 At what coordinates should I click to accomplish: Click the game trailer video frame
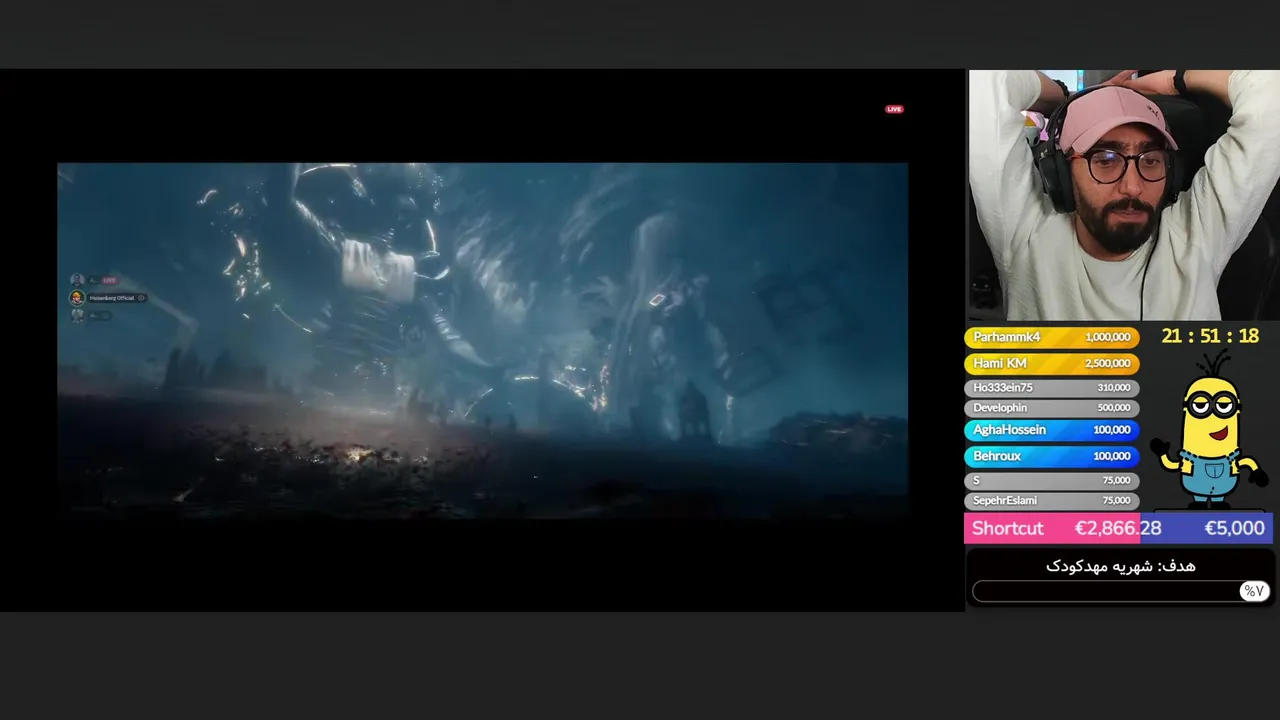click(x=482, y=340)
